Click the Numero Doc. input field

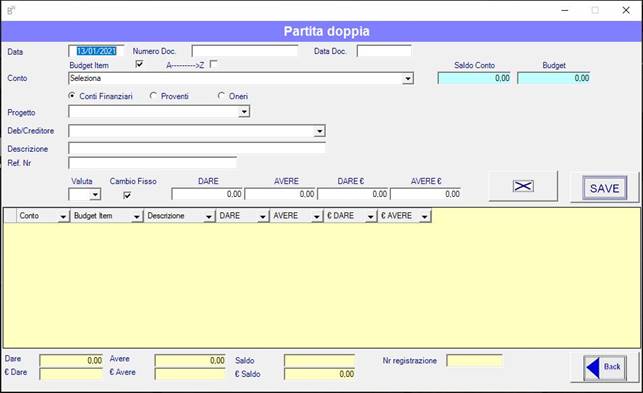(x=245, y=51)
